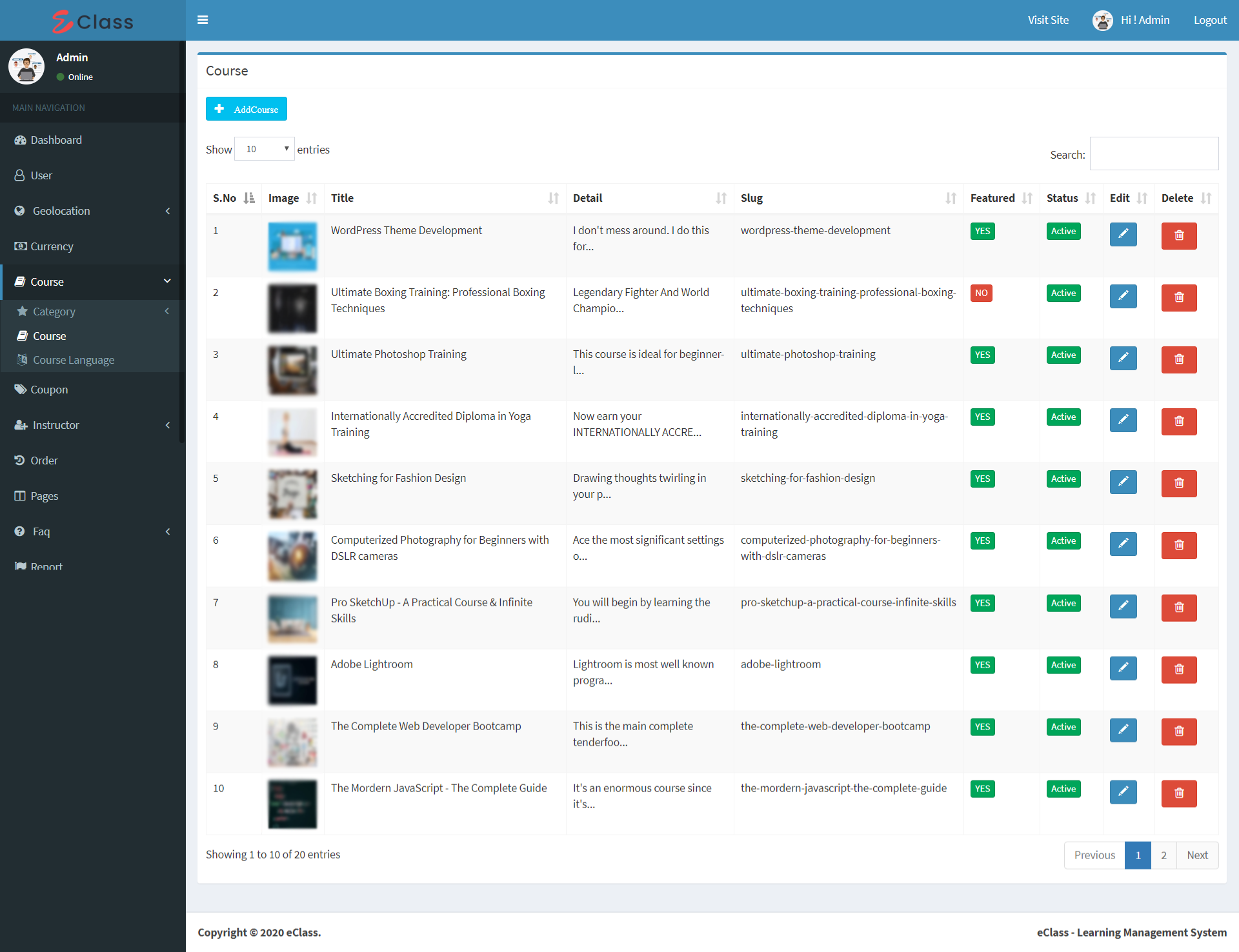This screenshot has width=1239, height=952.
Task: Open the Order section
Action: pyautogui.click(x=45, y=460)
